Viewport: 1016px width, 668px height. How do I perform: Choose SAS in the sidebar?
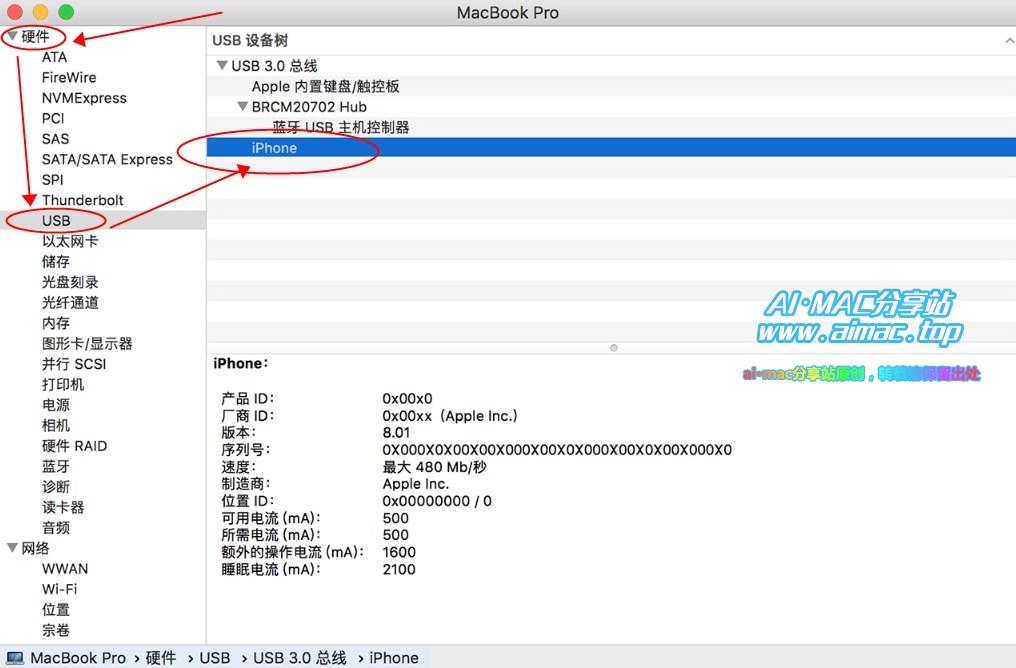click(x=55, y=139)
